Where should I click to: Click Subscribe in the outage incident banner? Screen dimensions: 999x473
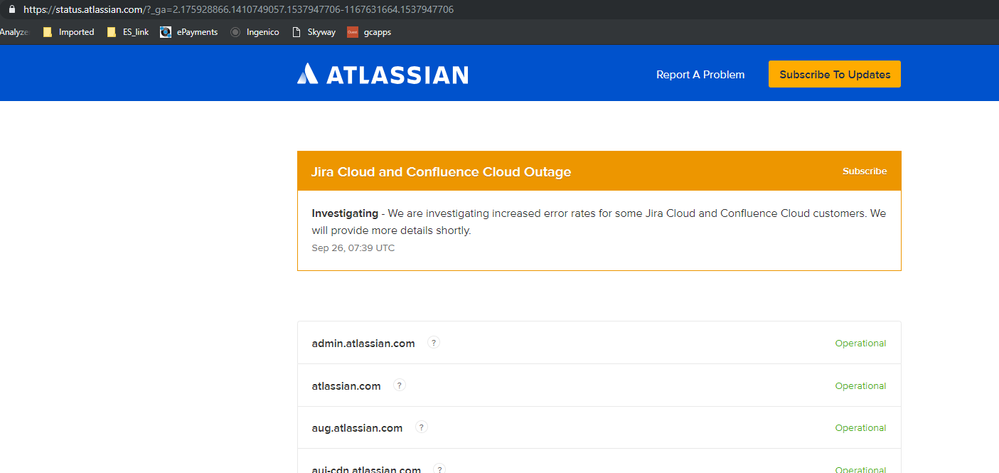point(864,171)
